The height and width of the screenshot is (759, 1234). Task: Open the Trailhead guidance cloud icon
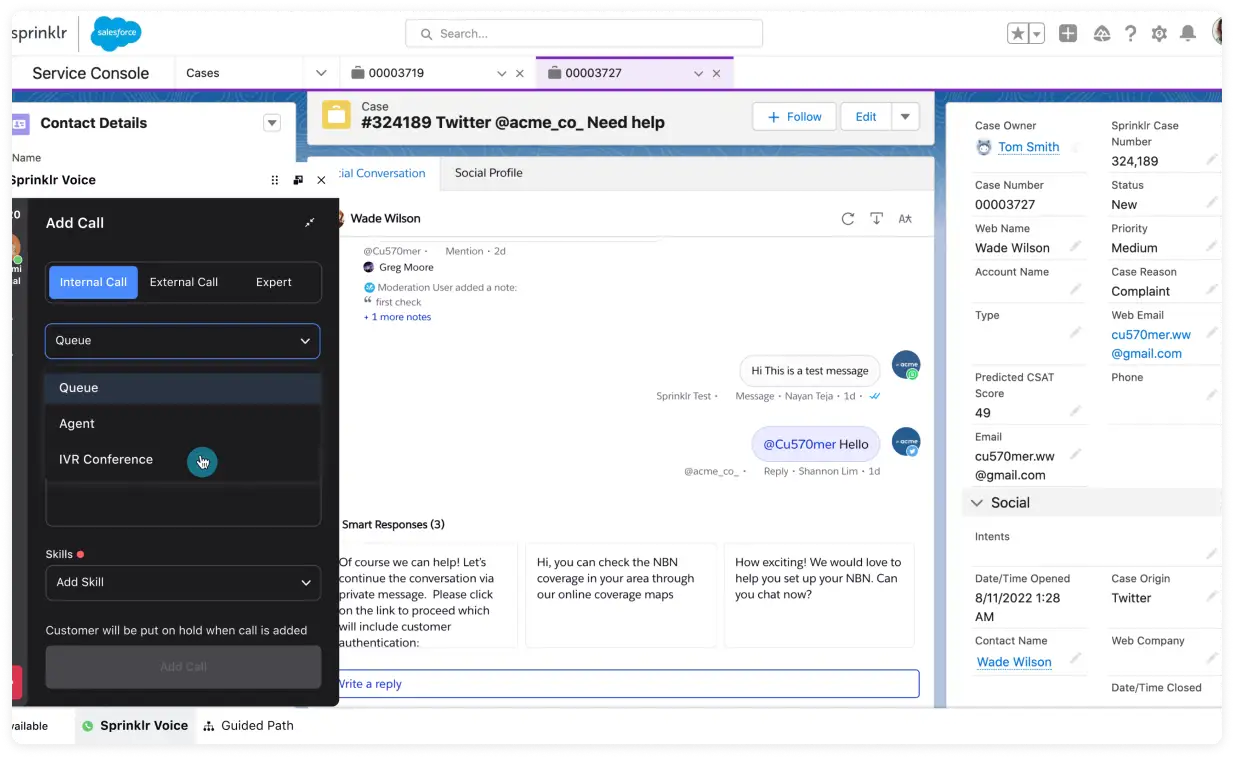tap(1101, 33)
